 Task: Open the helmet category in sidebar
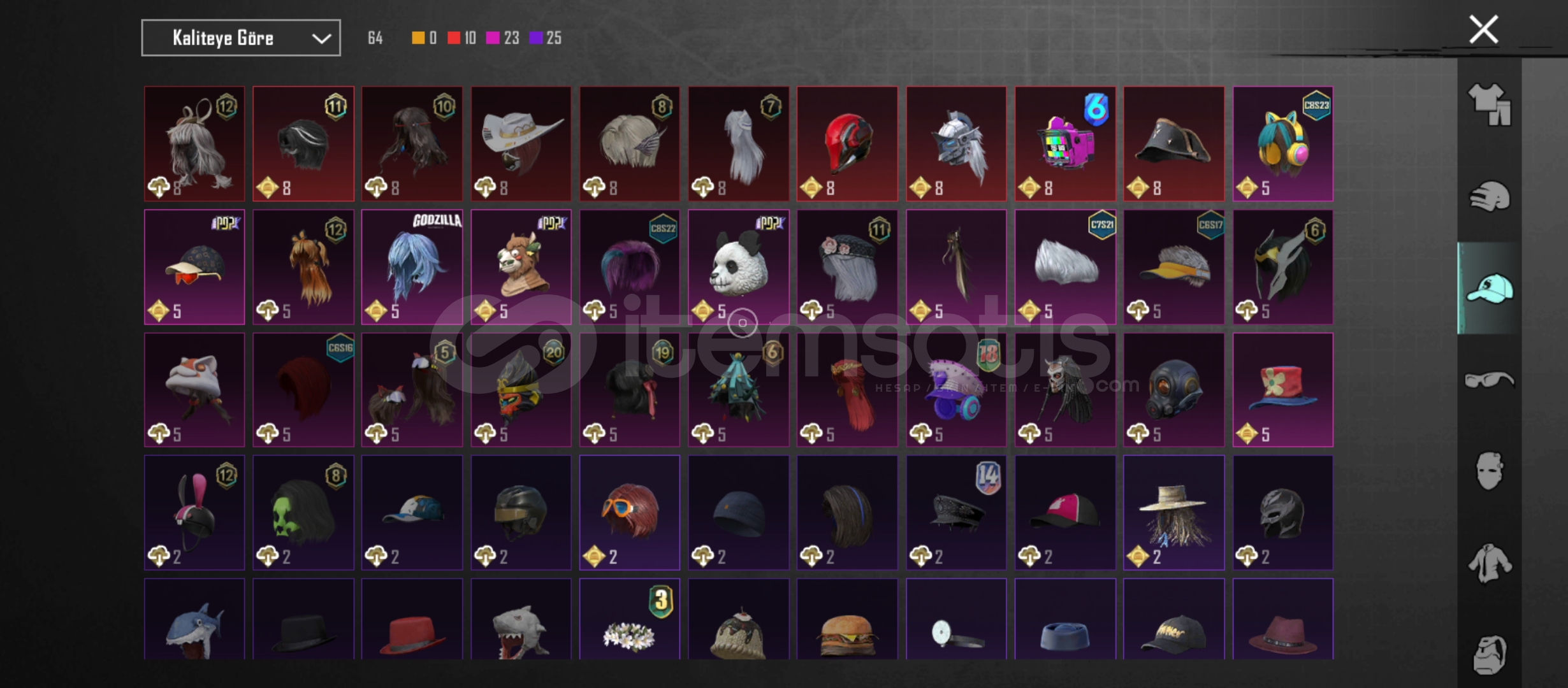(1490, 197)
